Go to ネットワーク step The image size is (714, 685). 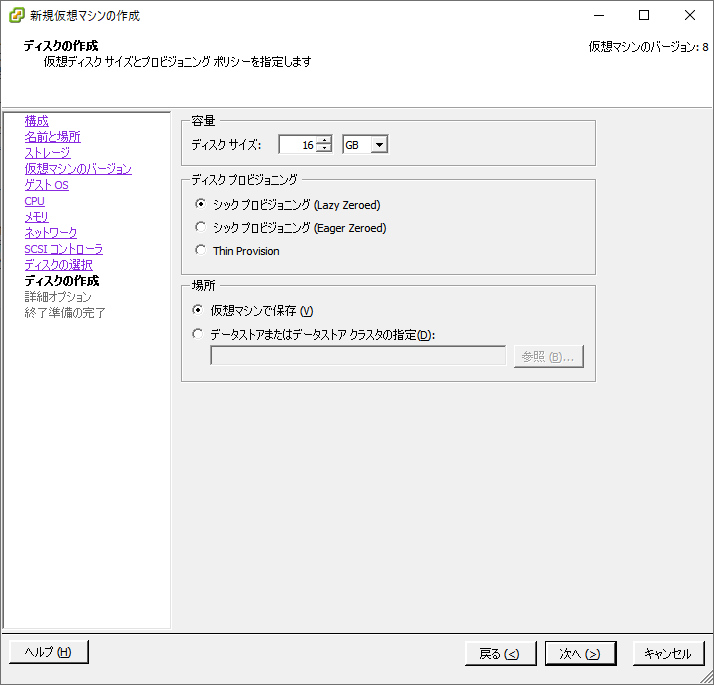pyautogui.click(x=51, y=233)
